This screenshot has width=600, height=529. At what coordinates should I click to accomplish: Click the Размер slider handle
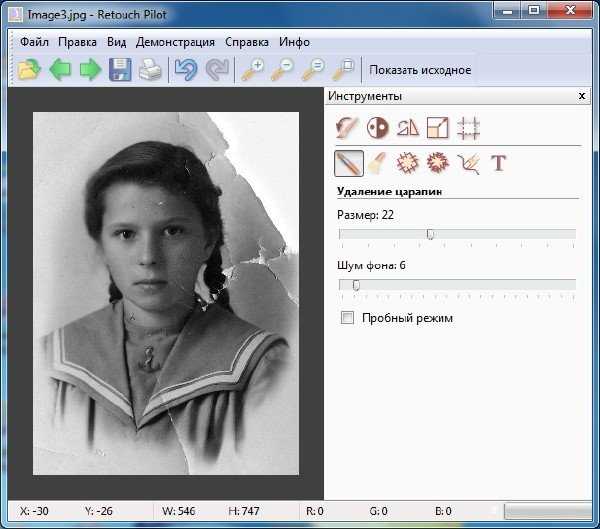430,234
